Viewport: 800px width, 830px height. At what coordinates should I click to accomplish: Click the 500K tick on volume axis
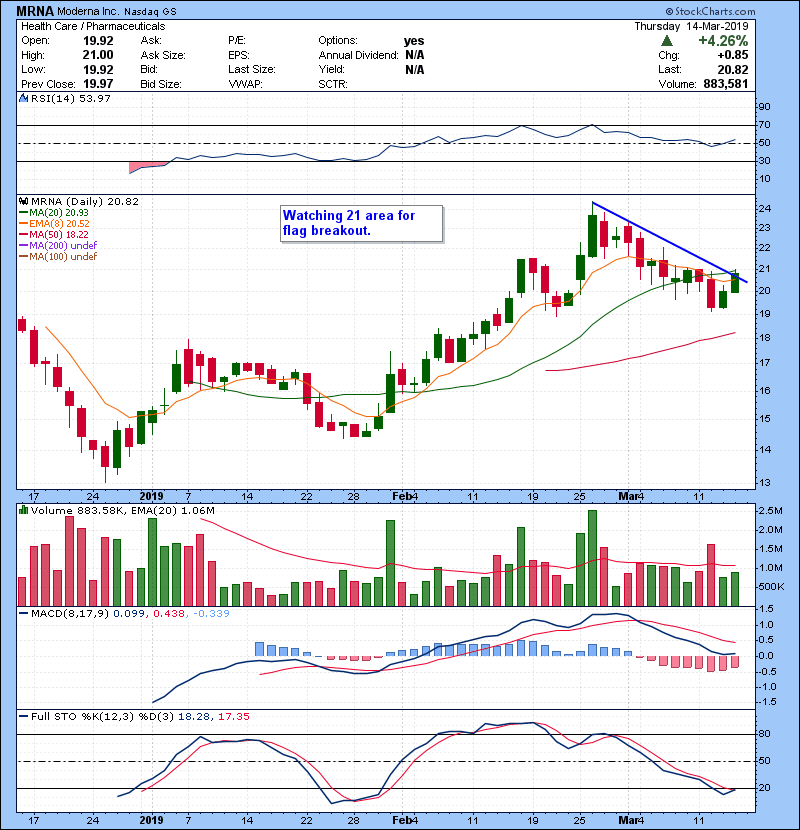coord(771,587)
